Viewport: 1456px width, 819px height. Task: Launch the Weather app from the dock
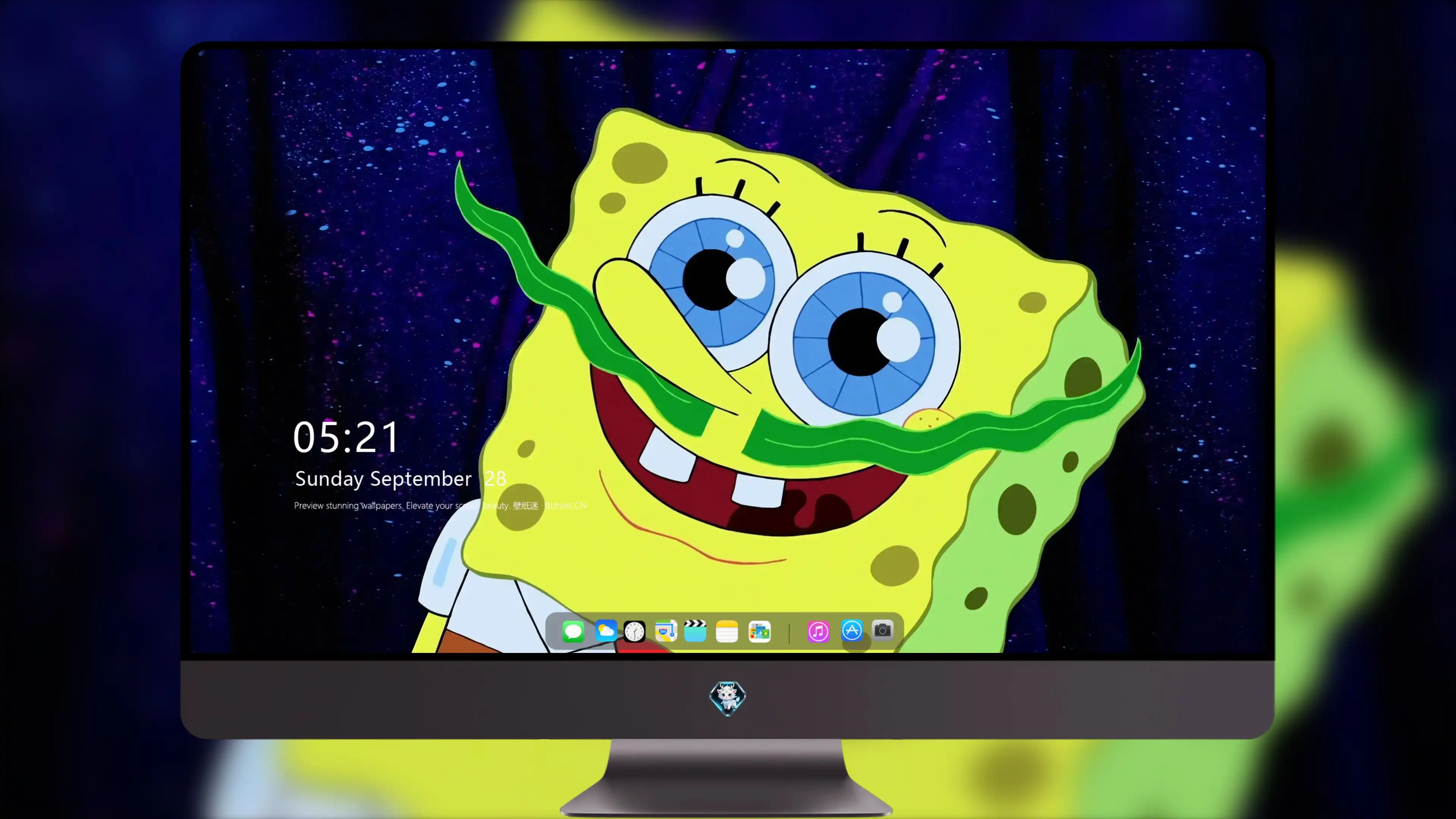pyautogui.click(x=606, y=631)
